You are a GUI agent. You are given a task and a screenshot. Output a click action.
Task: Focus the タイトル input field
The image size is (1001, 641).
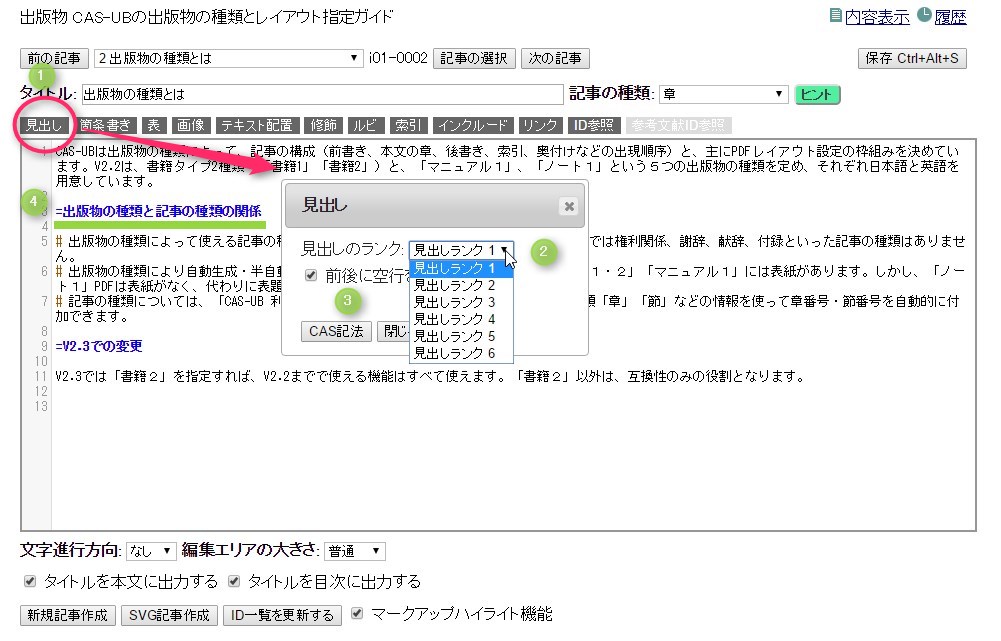tap(322, 94)
